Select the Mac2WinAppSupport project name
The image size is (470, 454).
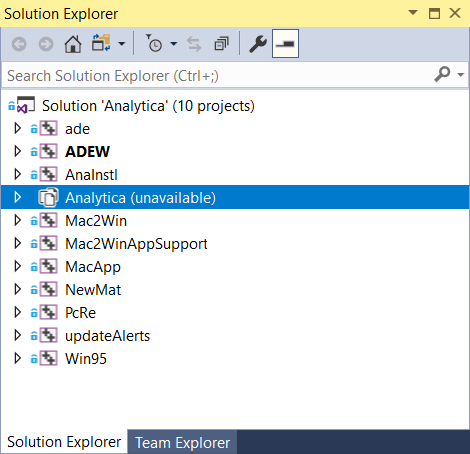[x=136, y=244]
